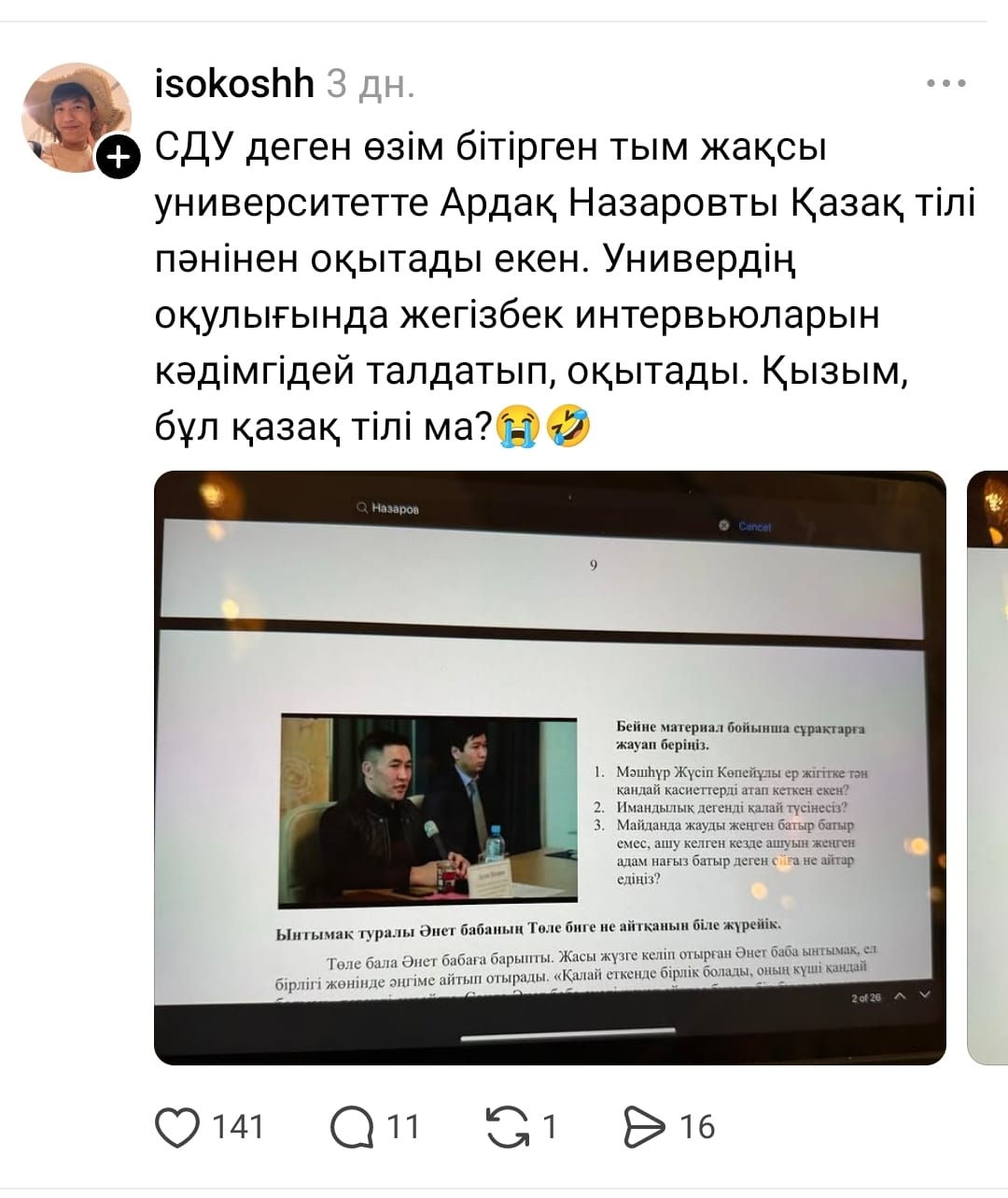The width and height of the screenshot is (1008, 1198).
Task: Tap the 16 shares count
Action: 697,1127
